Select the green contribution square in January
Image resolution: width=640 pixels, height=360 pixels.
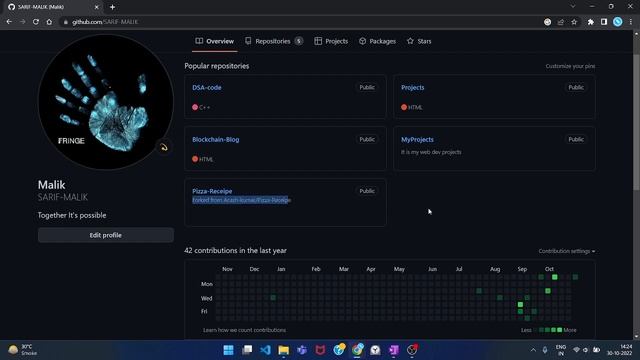tap(273, 298)
